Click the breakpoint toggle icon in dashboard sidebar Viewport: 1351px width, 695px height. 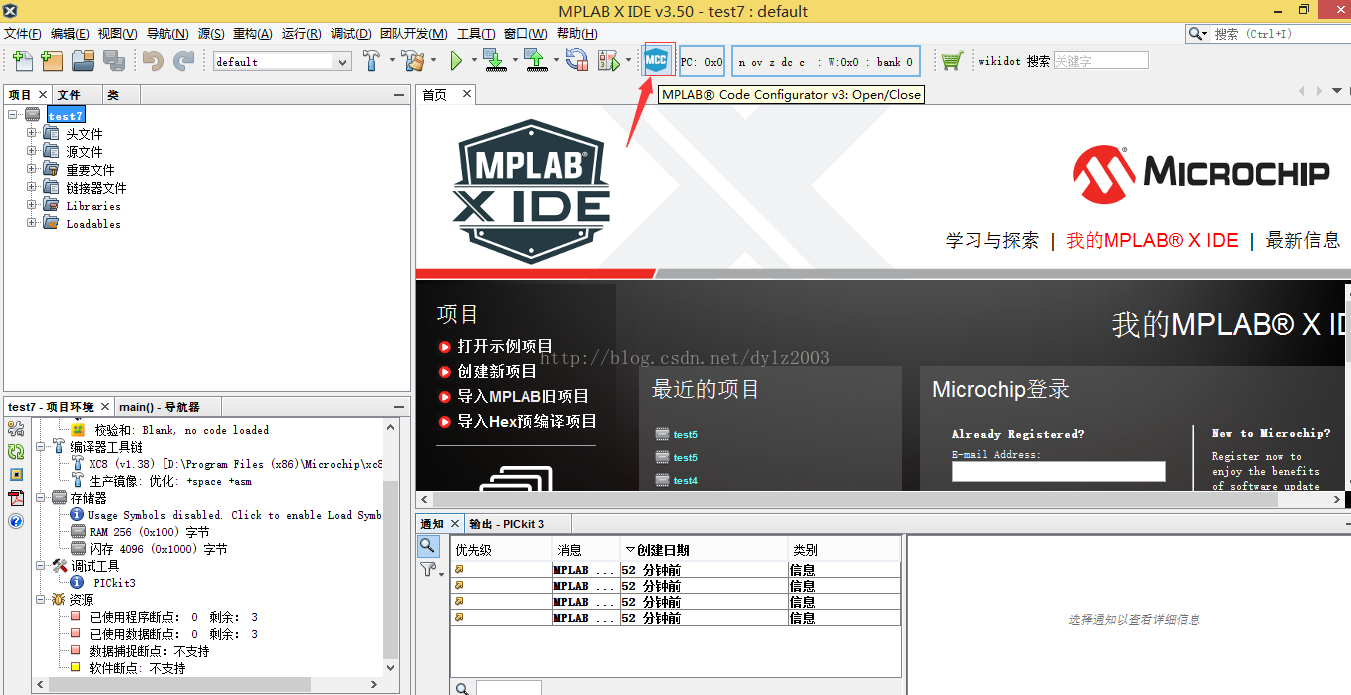click(16, 475)
